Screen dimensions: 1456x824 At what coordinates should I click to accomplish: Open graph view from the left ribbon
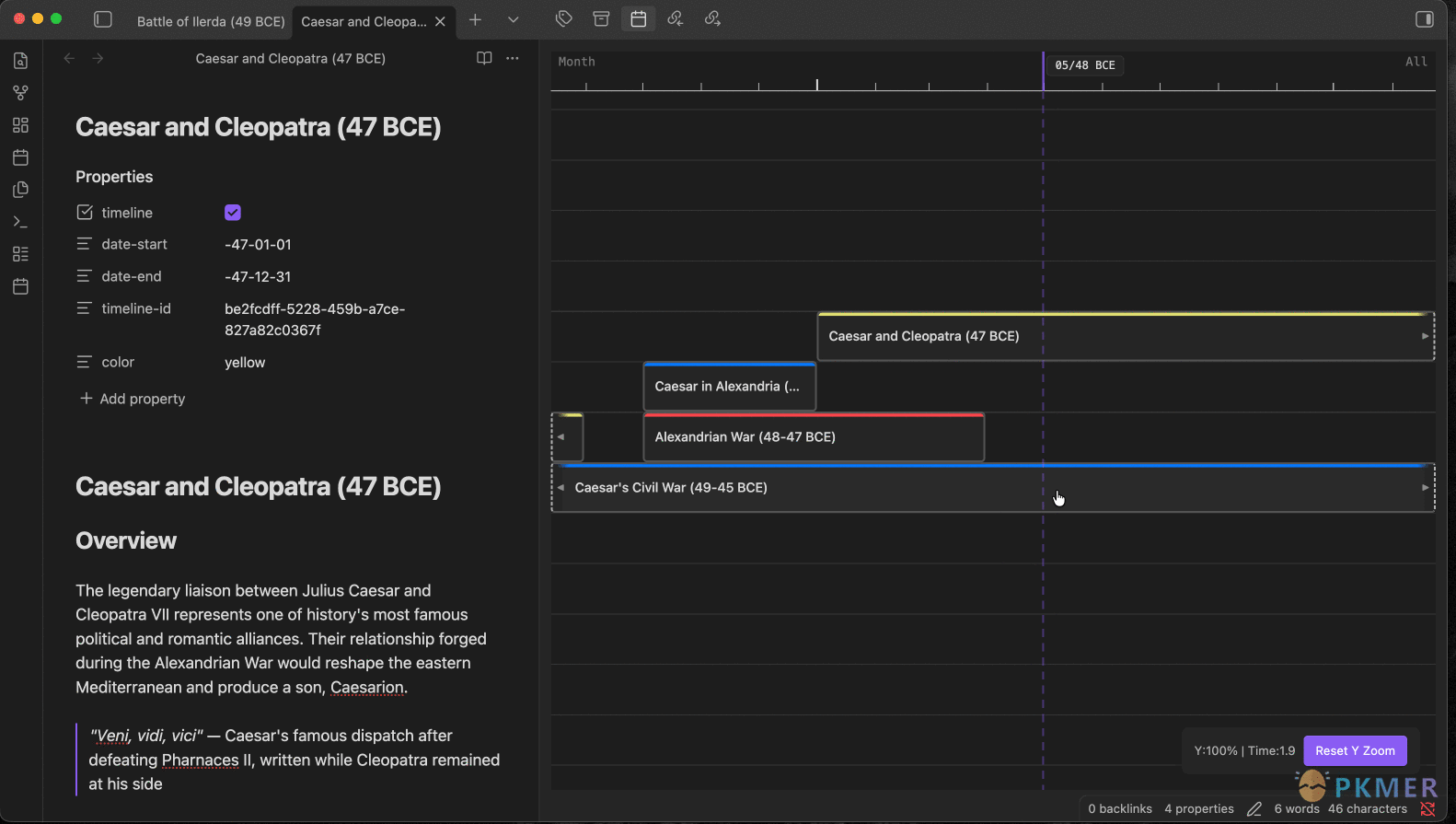point(20,93)
